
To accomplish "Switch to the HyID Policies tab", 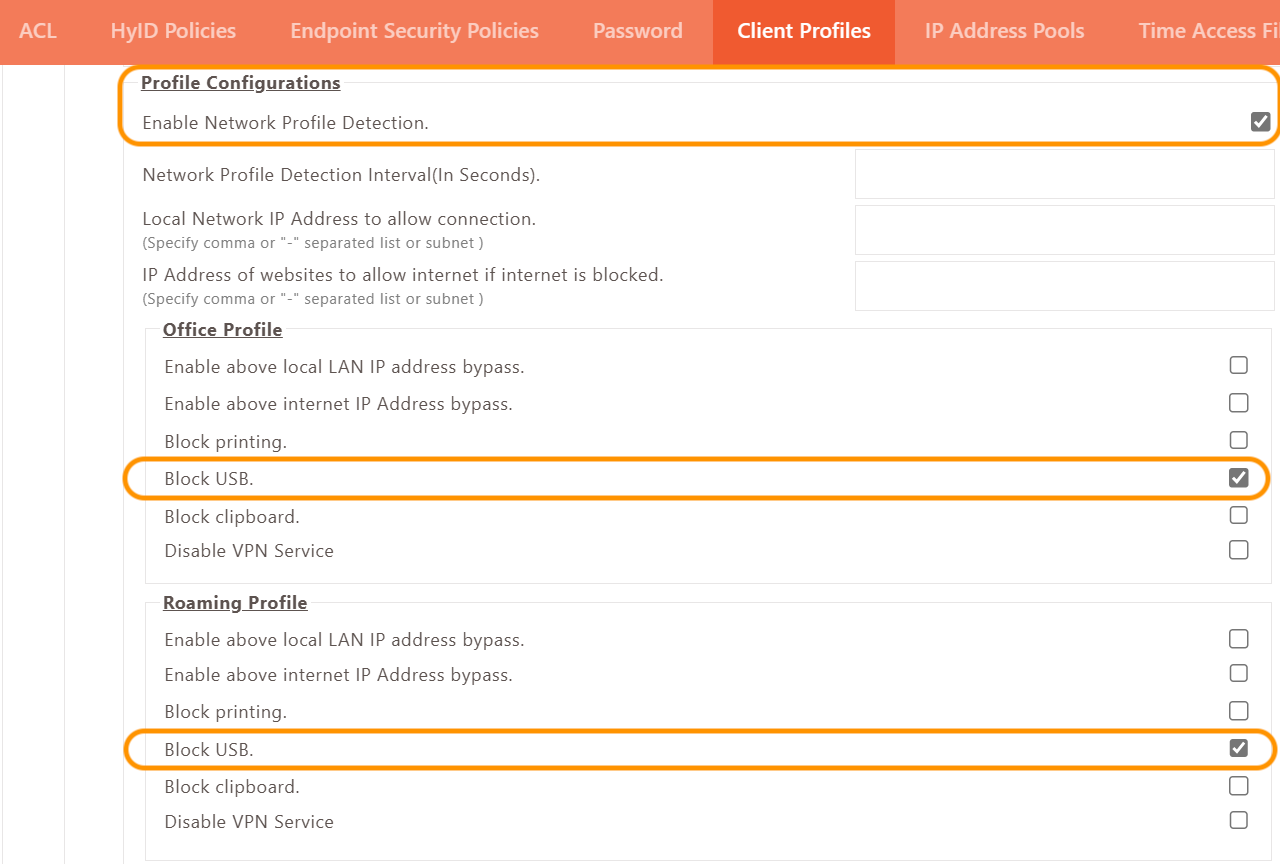I will 173,31.
